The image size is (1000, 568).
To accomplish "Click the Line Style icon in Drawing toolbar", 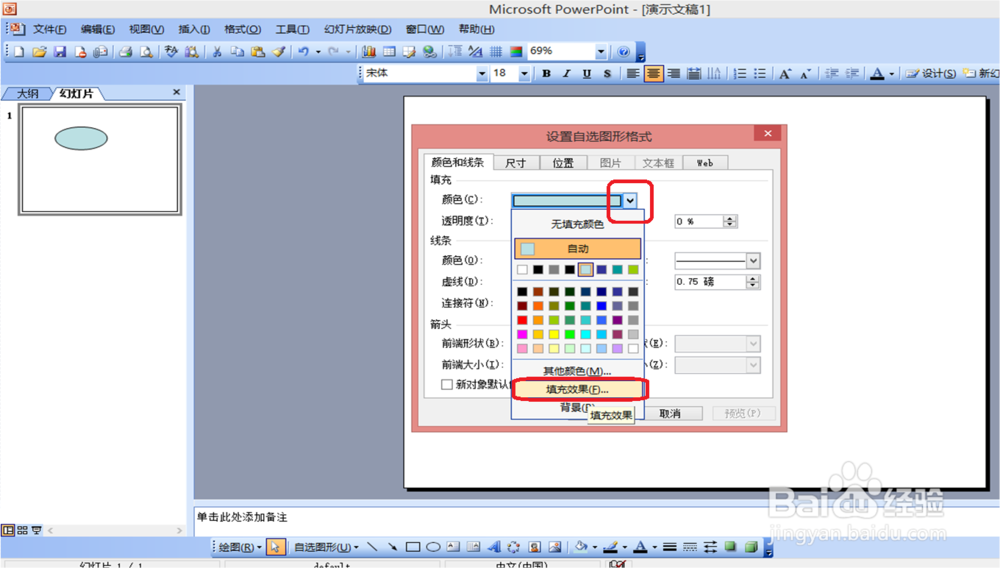I will point(669,547).
